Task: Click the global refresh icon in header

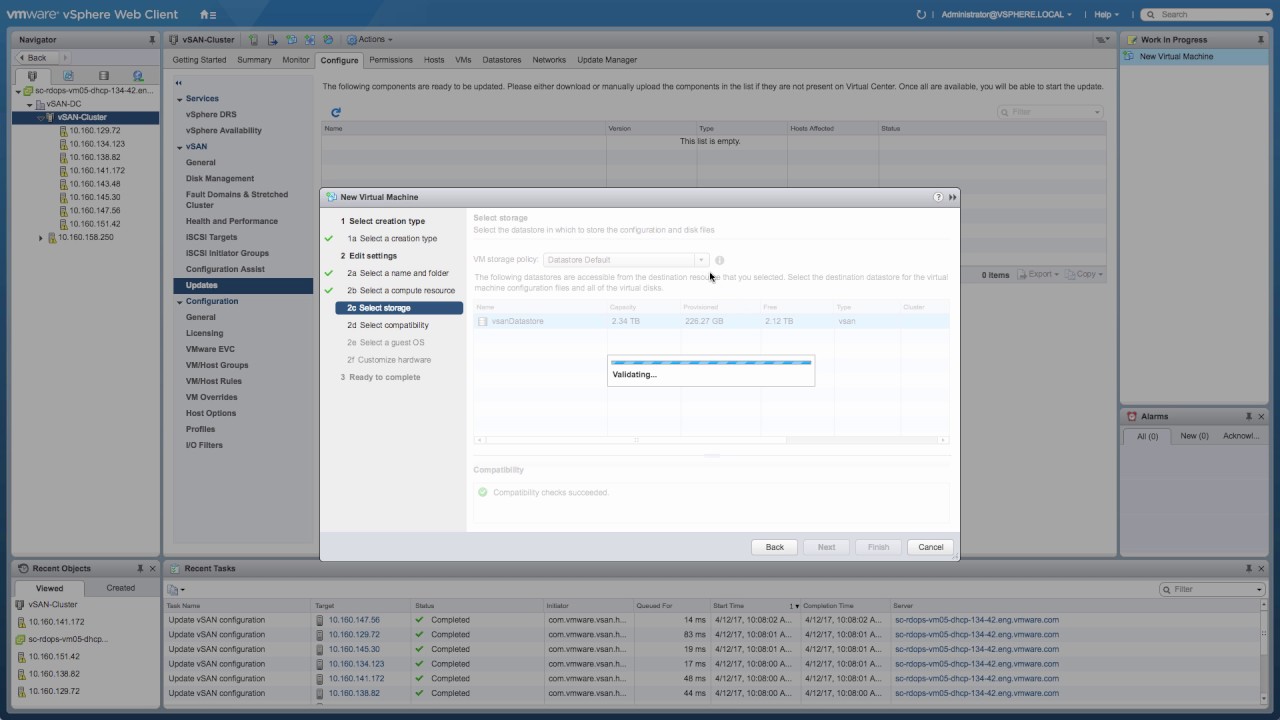Action: pos(921,14)
